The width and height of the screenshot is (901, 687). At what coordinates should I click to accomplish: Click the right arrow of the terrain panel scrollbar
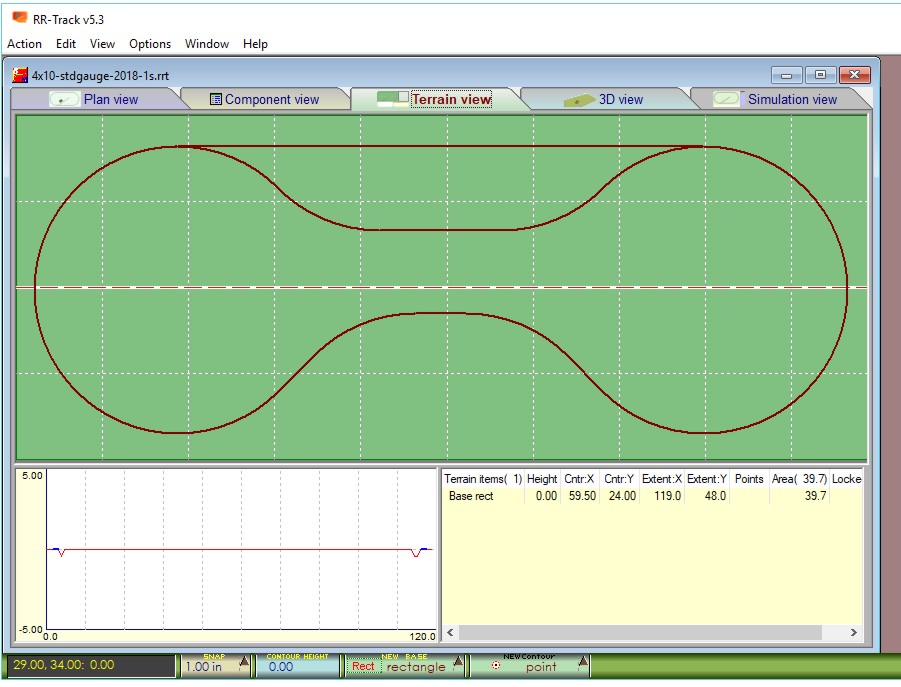pos(852,633)
